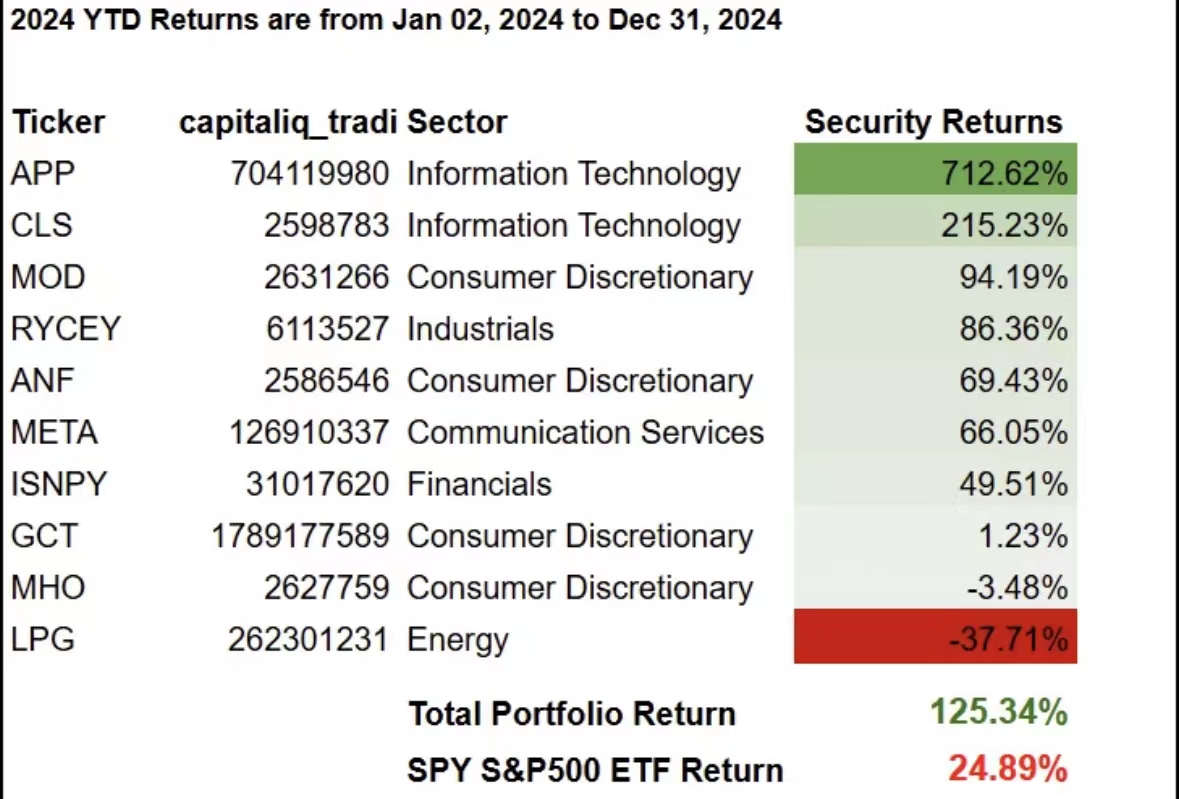Screen dimensions: 1179x799
Task: Click the 2024 YTD Returns title text
Action: pos(396,20)
